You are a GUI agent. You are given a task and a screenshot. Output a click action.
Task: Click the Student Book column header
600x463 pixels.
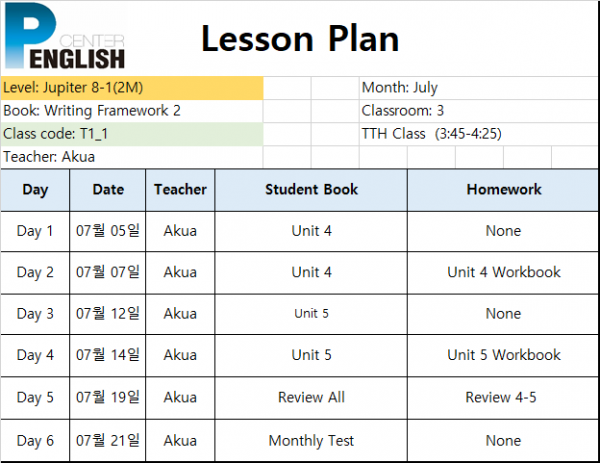[311, 190]
